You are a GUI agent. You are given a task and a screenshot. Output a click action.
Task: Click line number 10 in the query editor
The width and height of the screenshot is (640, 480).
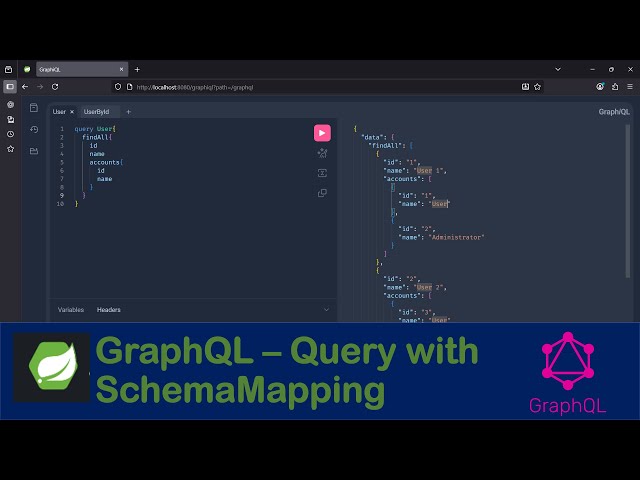(x=60, y=204)
